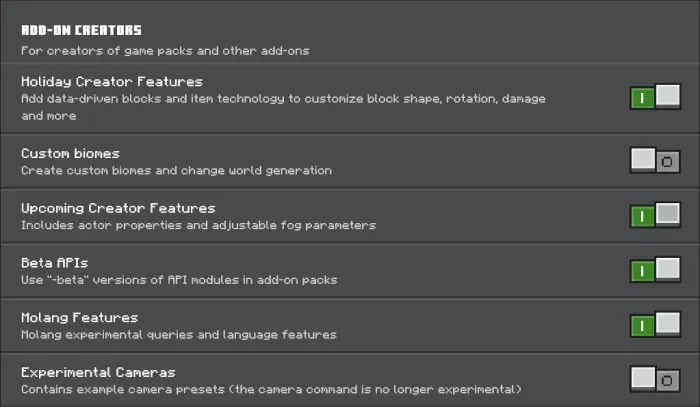Click the Molang experimental queries description
Screen dimensions: 700x407
(x=179, y=335)
